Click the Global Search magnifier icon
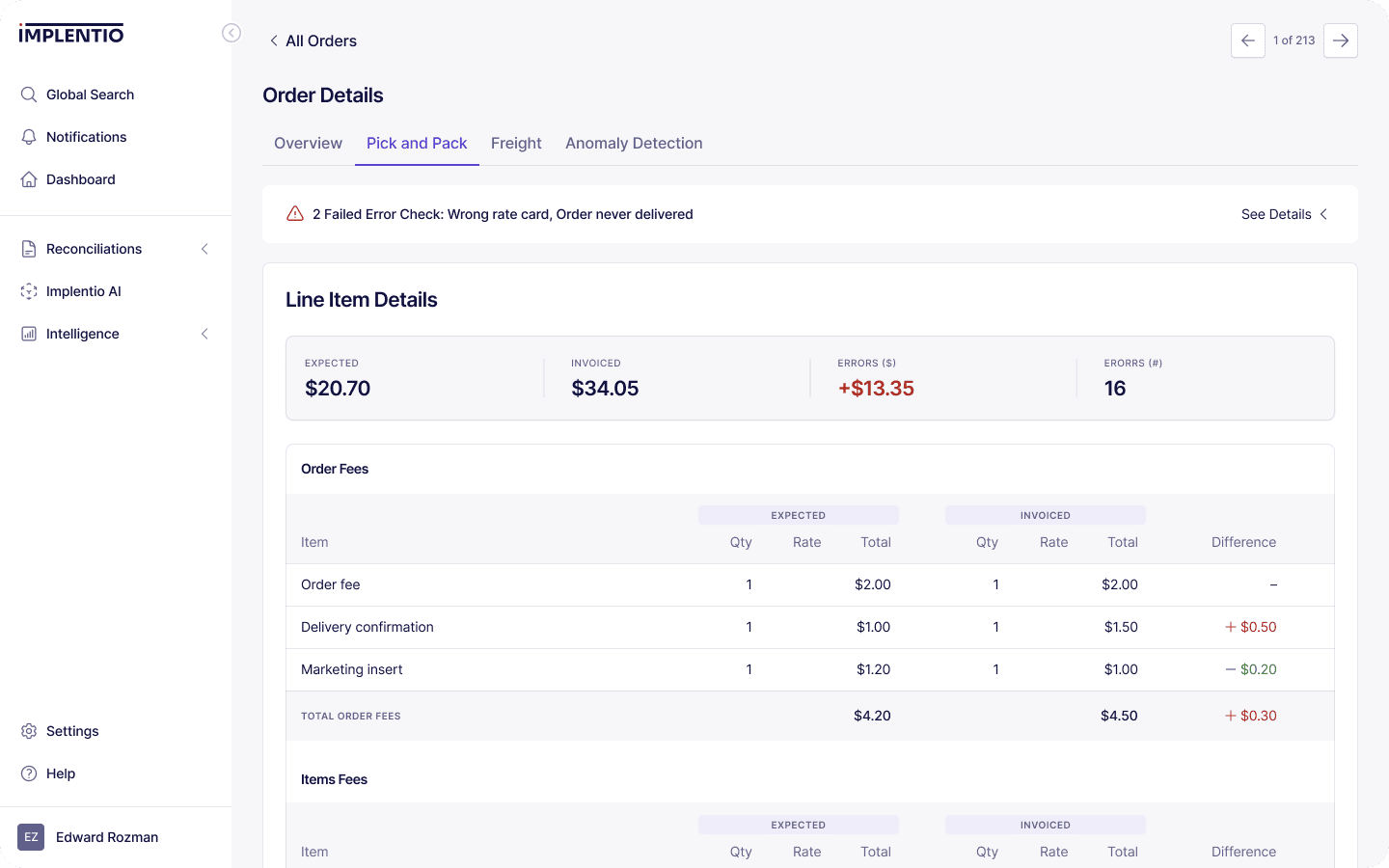Image resolution: width=1389 pixels, height=868 pixels. pyautogui.click(x=29, y=95)
